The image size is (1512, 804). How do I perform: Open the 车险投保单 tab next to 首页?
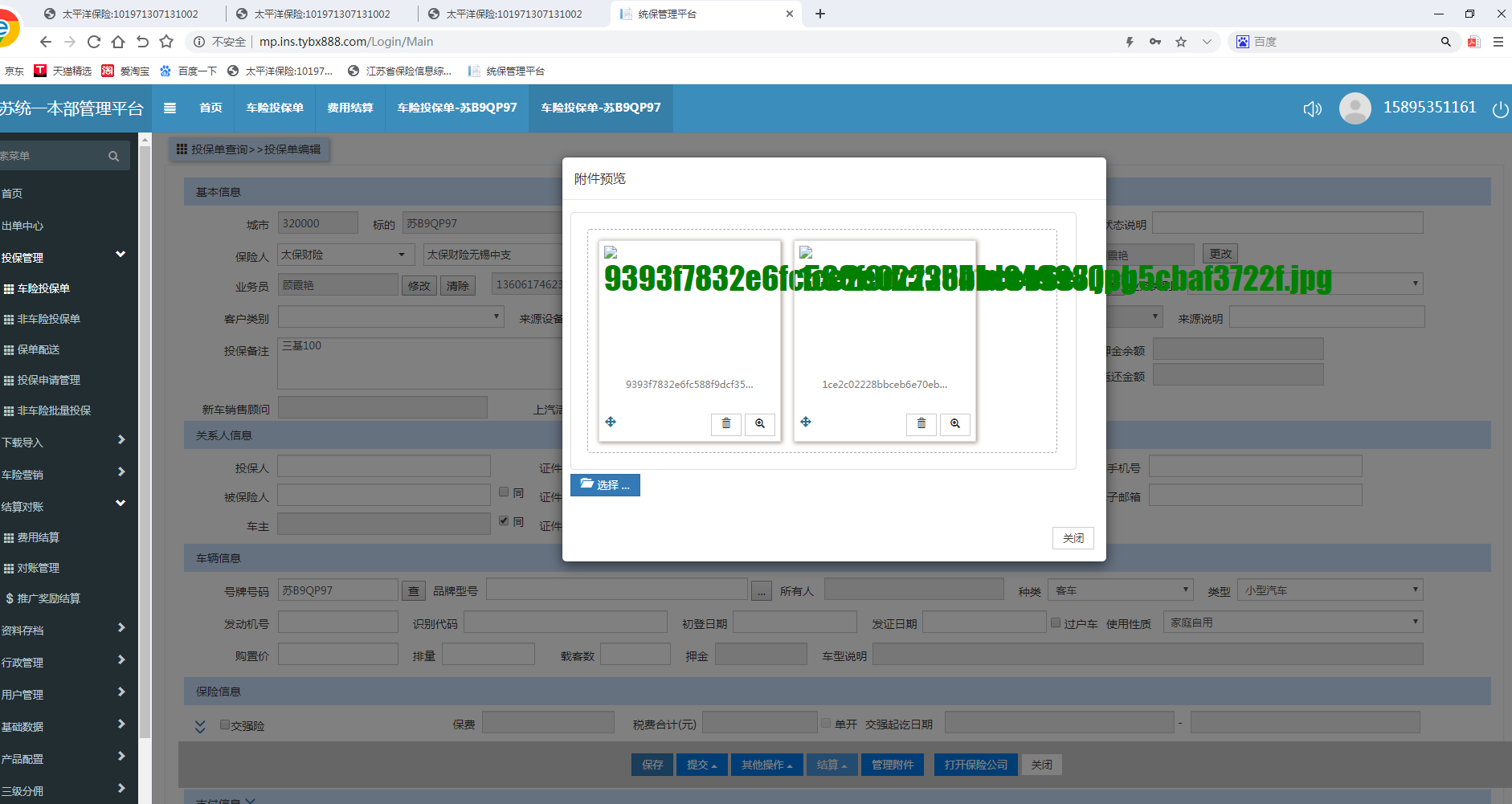click(275, 108)
